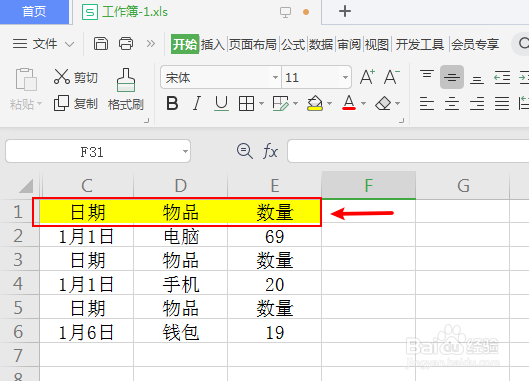Open the 审阅 ribbon tab
This screenshot has height=381, width=529.
349,44
